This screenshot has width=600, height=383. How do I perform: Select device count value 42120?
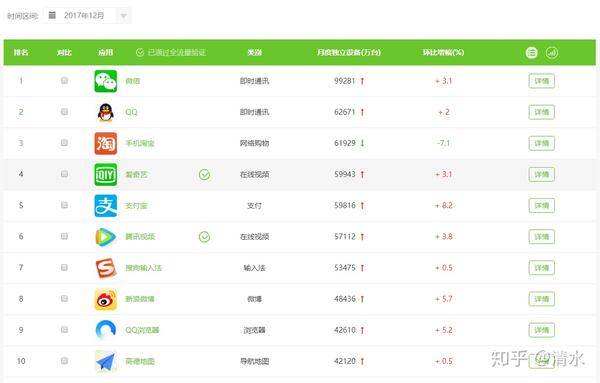[x=345, y=361]
